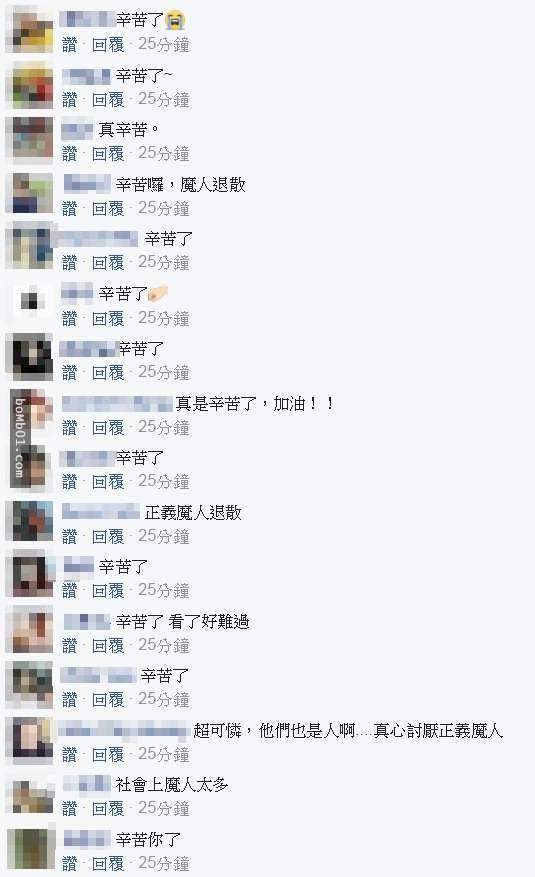This screenshot has height=877, width=535.
Task: Like the comment starting with '超可憐'
Action: point(69,755)
